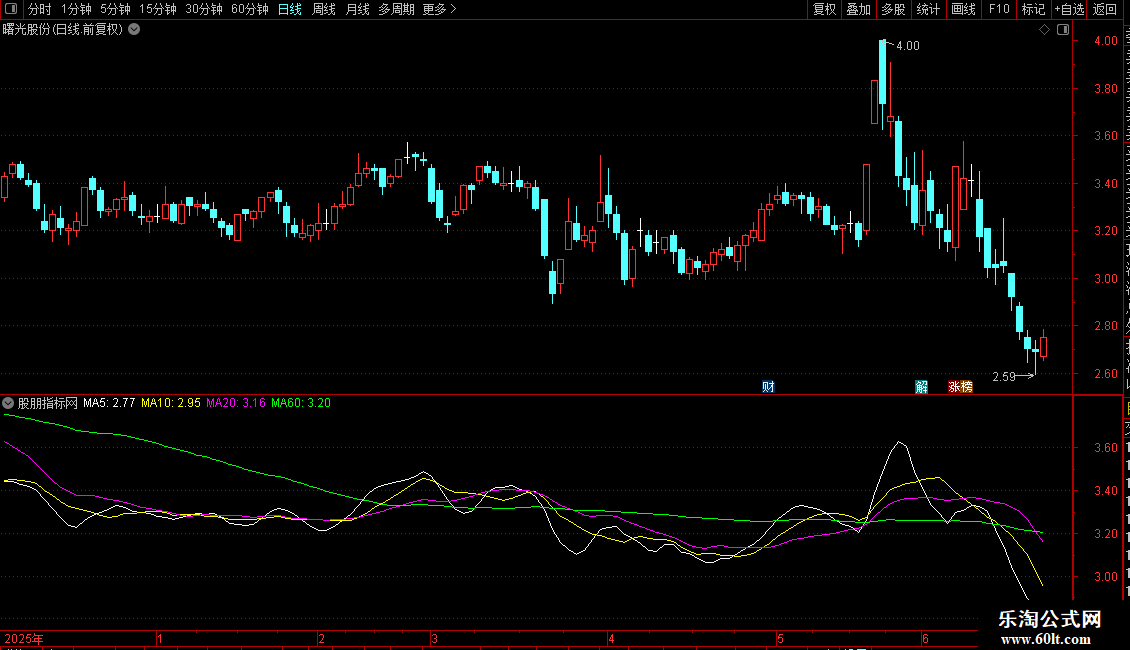
Task: Open the 股朋指标网 indicator dropdown
Action: 8,403
